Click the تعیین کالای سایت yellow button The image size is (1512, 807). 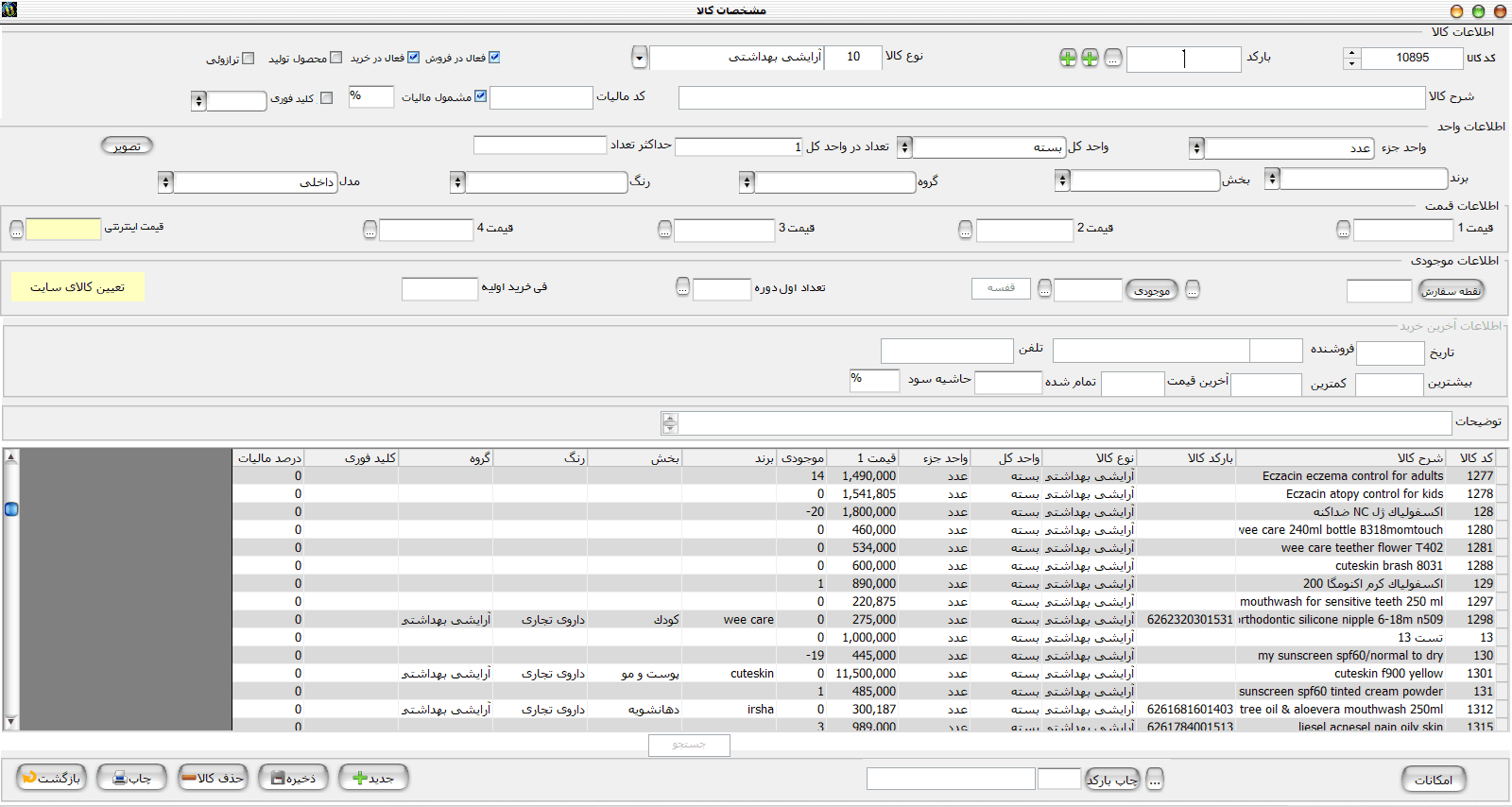[x=77, y=287]
